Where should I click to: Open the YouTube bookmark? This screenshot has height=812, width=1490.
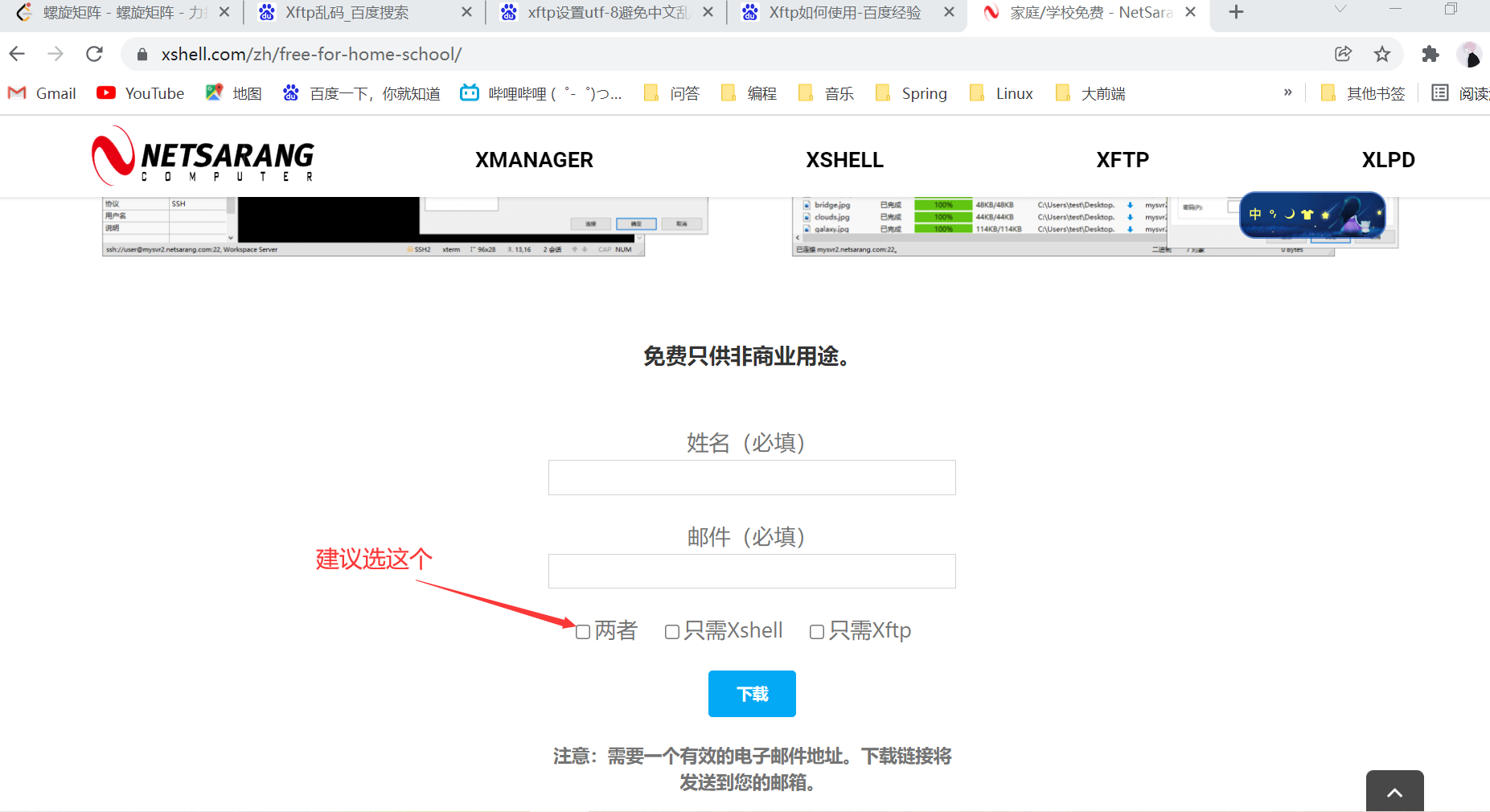[141, 93]
